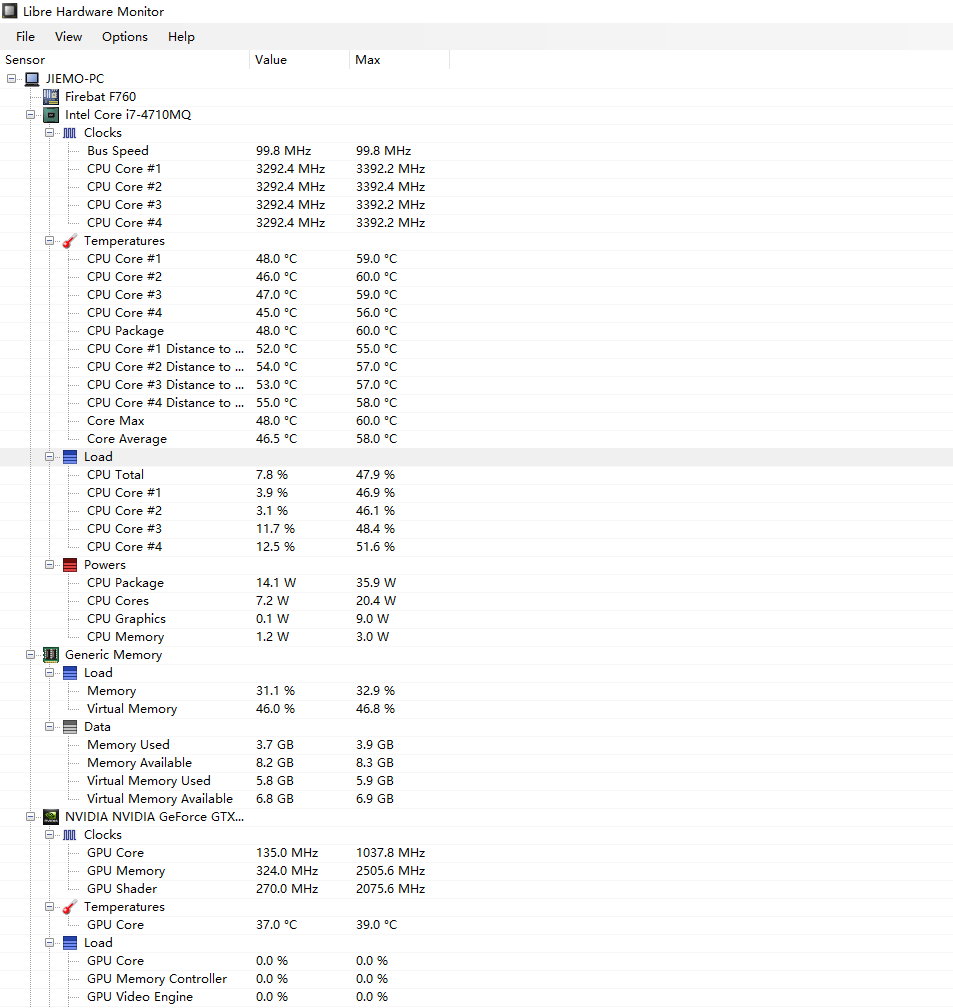This screenshot has height=1008, width=953.
Task: Select CPU Core #2 clock row showing 3392.4 MHz max
Action: click(476, 187)
